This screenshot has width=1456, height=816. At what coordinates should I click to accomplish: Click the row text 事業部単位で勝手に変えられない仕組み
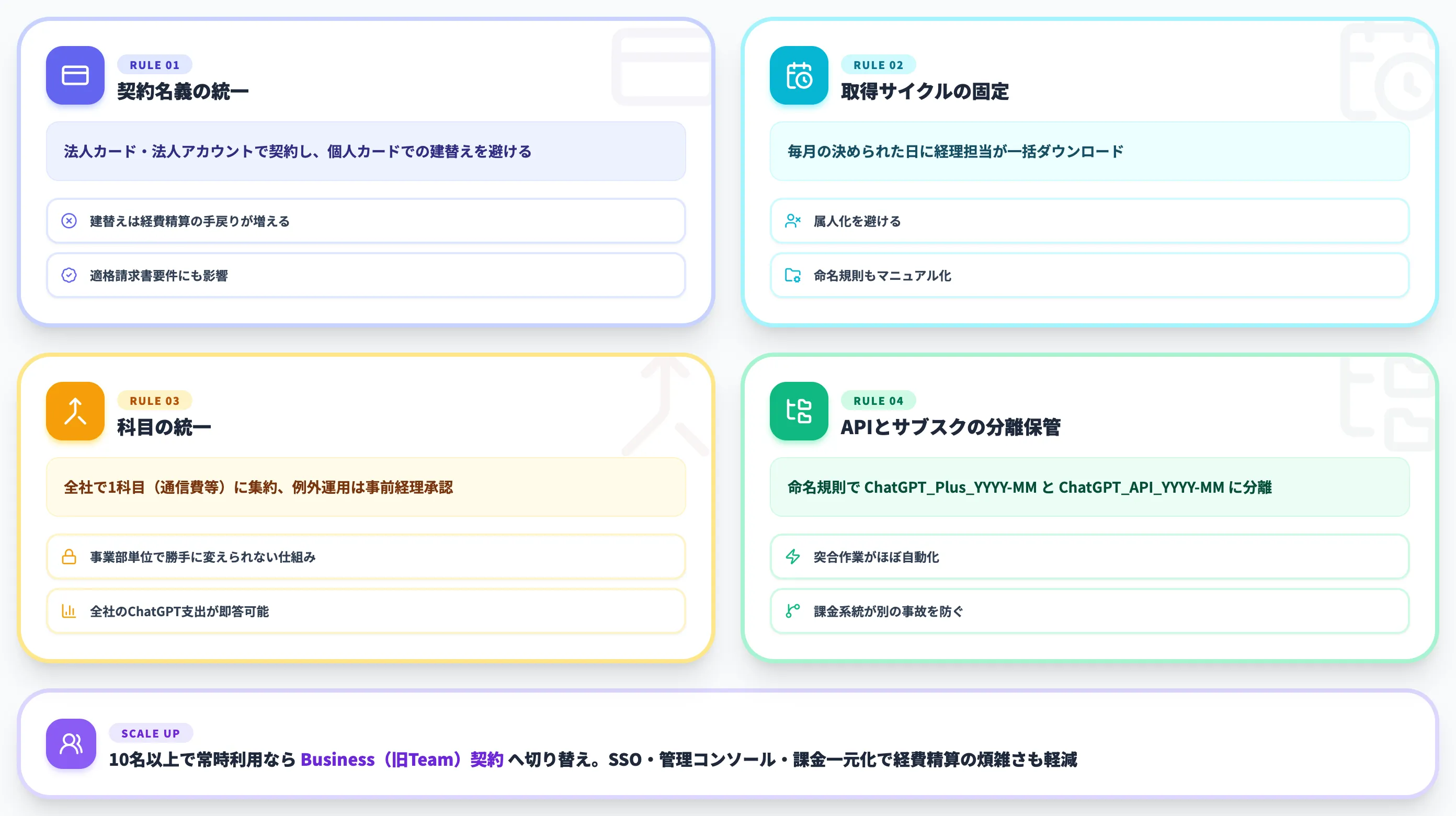pyautogui.click(x=203, y=557)
